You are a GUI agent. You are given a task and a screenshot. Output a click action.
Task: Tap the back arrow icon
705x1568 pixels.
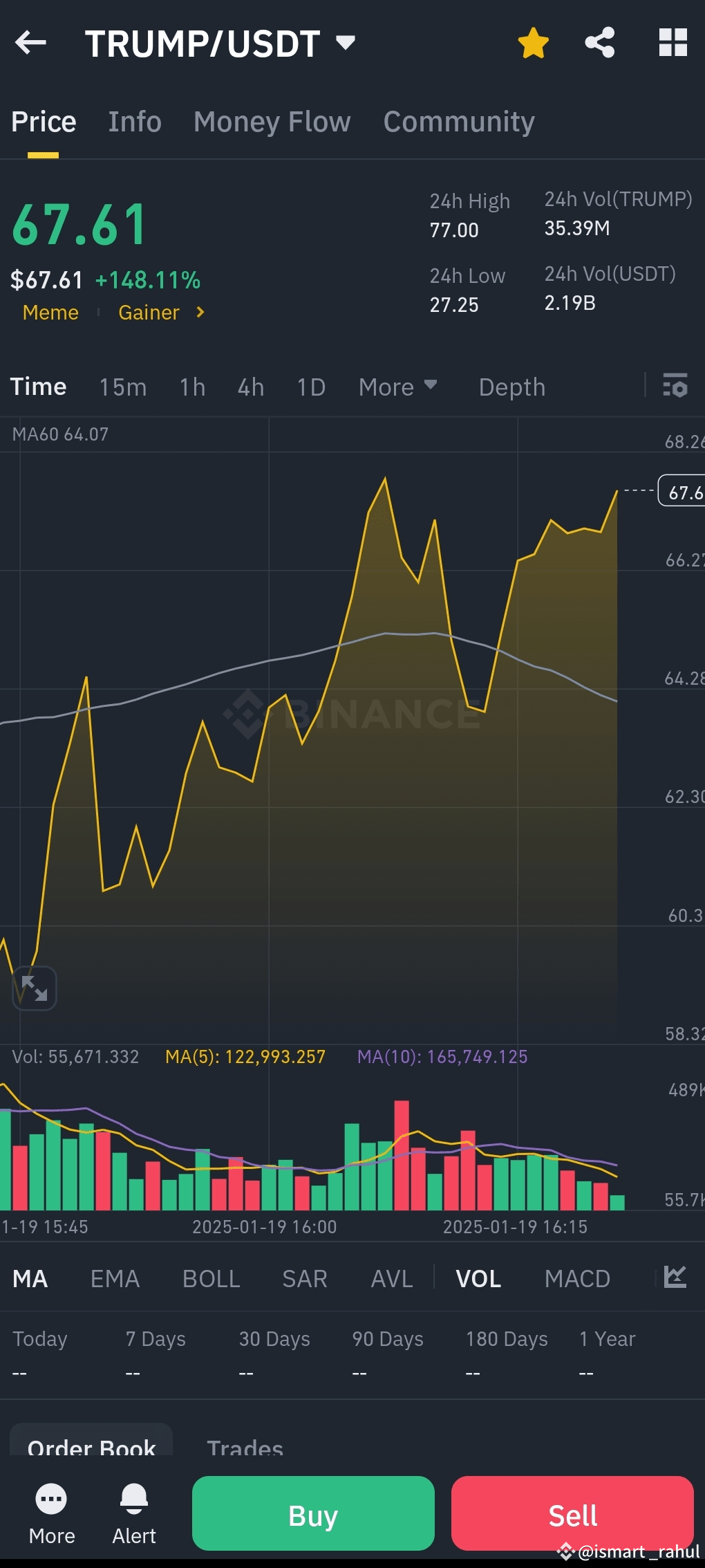coord(30,43)
